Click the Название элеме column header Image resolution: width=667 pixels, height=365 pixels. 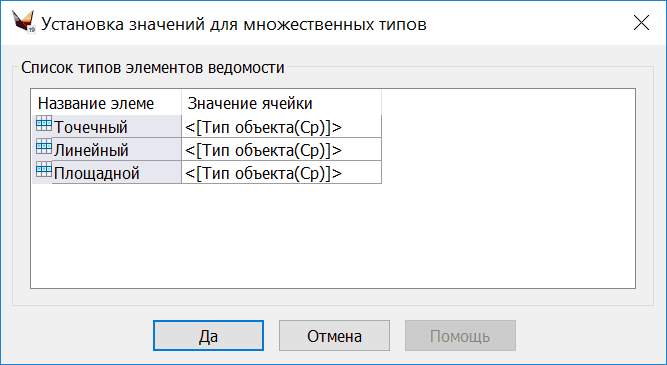(106, 103)
